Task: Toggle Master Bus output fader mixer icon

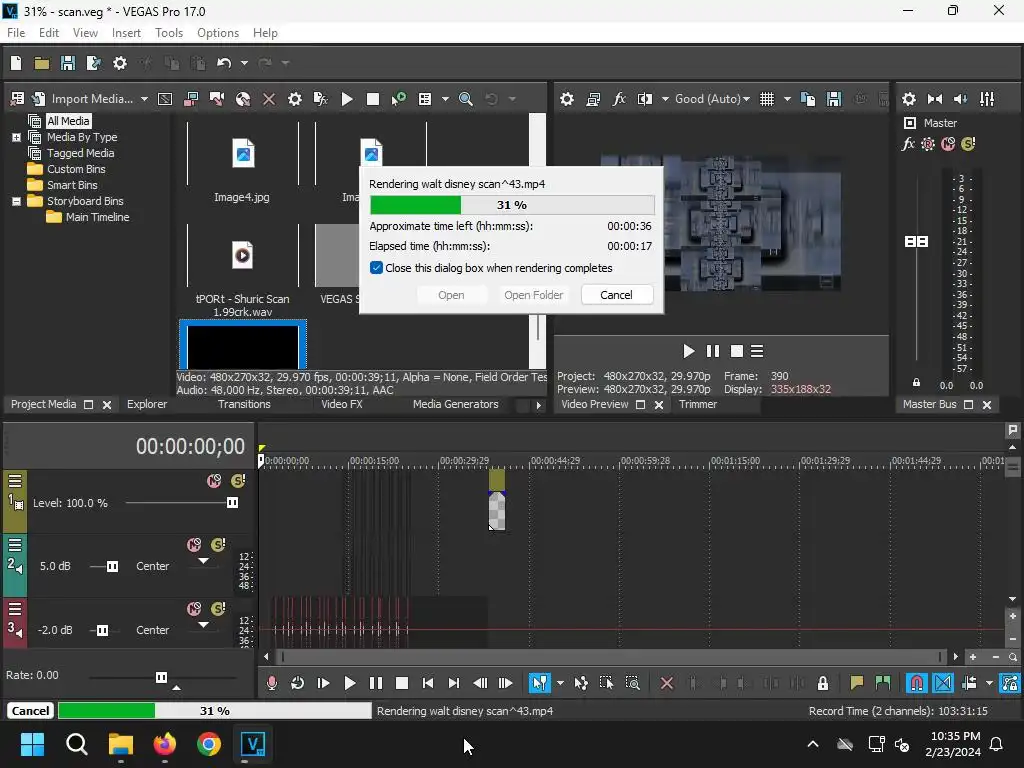Action: 987,99
